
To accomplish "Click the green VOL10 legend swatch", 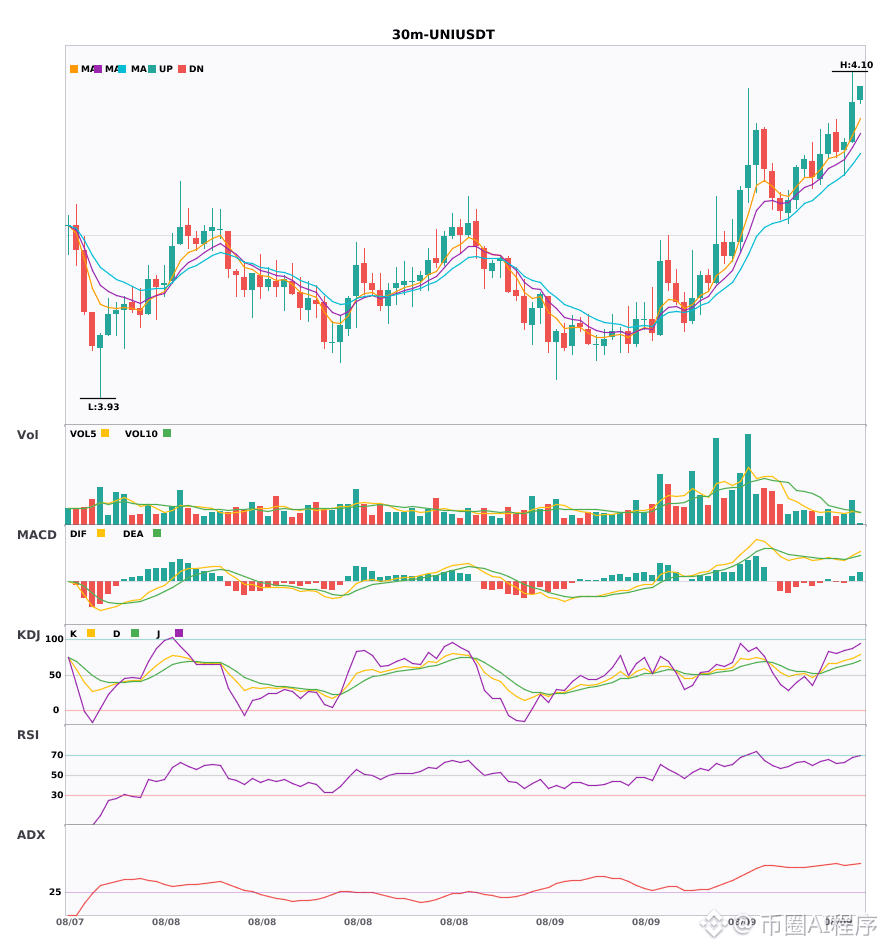I will click(x=167, y=433).
